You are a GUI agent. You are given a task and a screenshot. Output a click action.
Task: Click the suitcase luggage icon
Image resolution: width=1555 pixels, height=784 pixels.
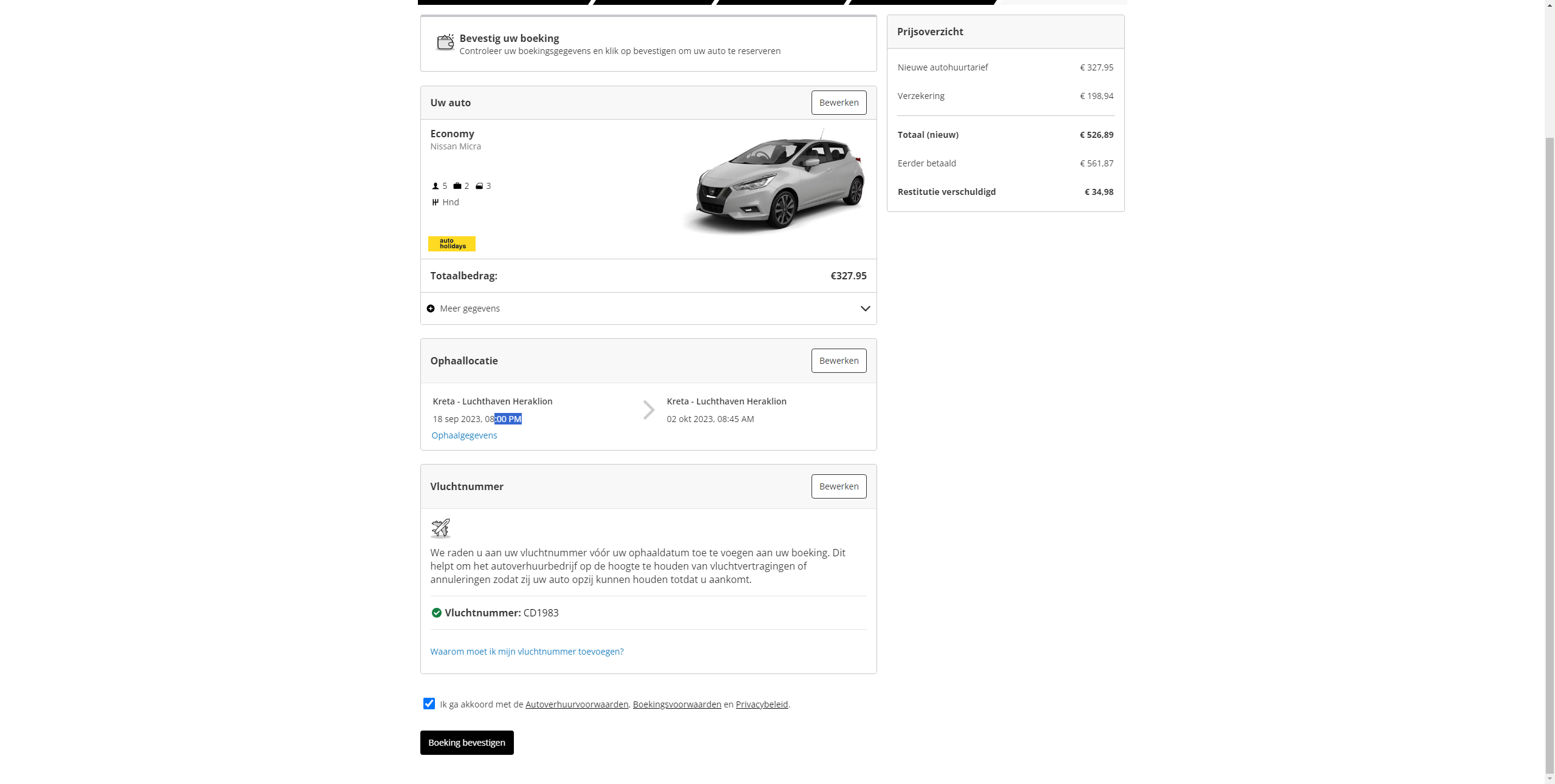click(x=457, y=186)
